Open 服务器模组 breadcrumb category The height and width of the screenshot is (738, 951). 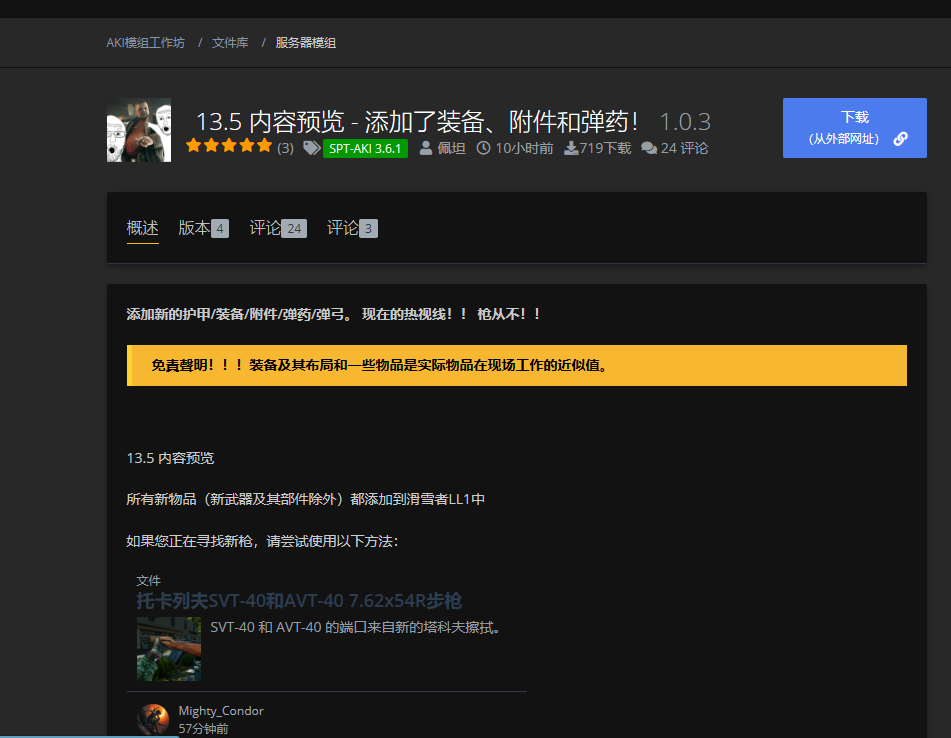(x=306, y=43)
